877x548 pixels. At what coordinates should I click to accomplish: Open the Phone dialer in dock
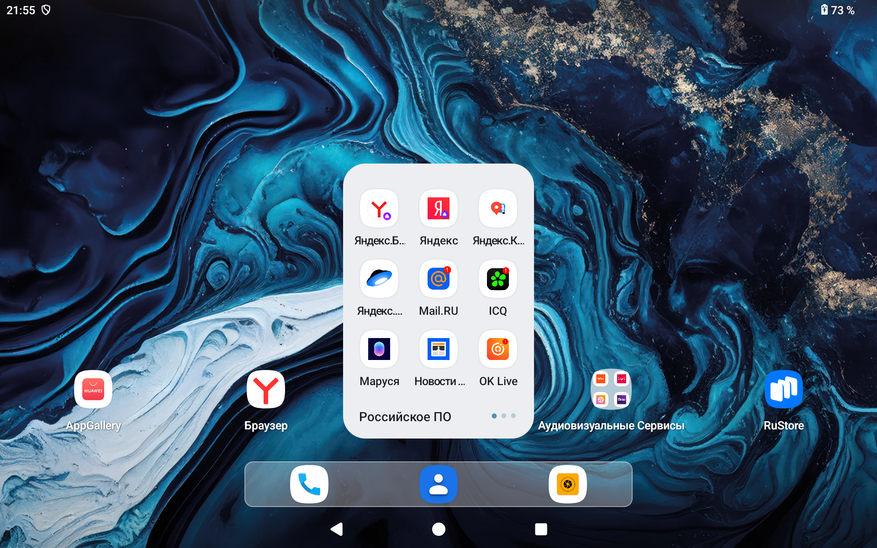[309, 484]
